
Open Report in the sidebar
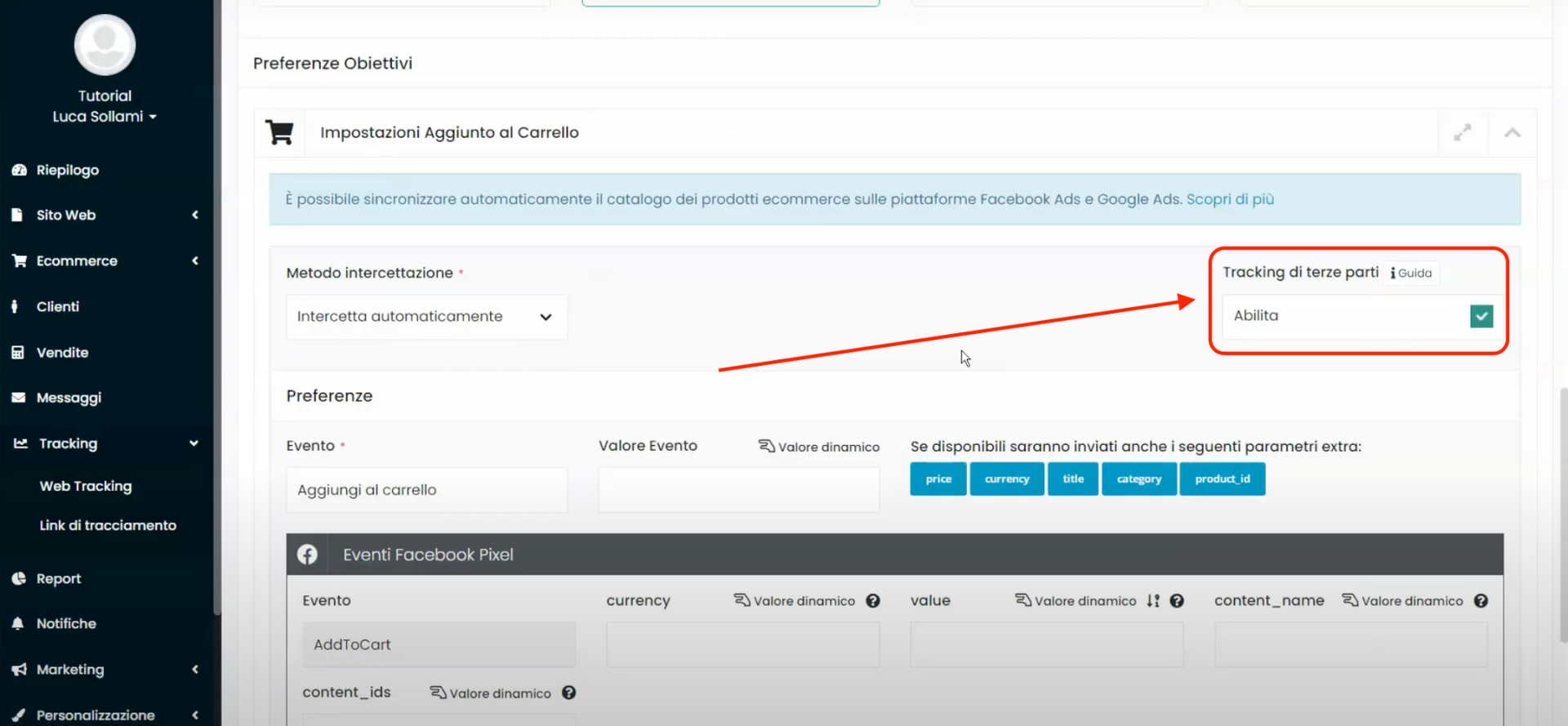coord(59,578)
